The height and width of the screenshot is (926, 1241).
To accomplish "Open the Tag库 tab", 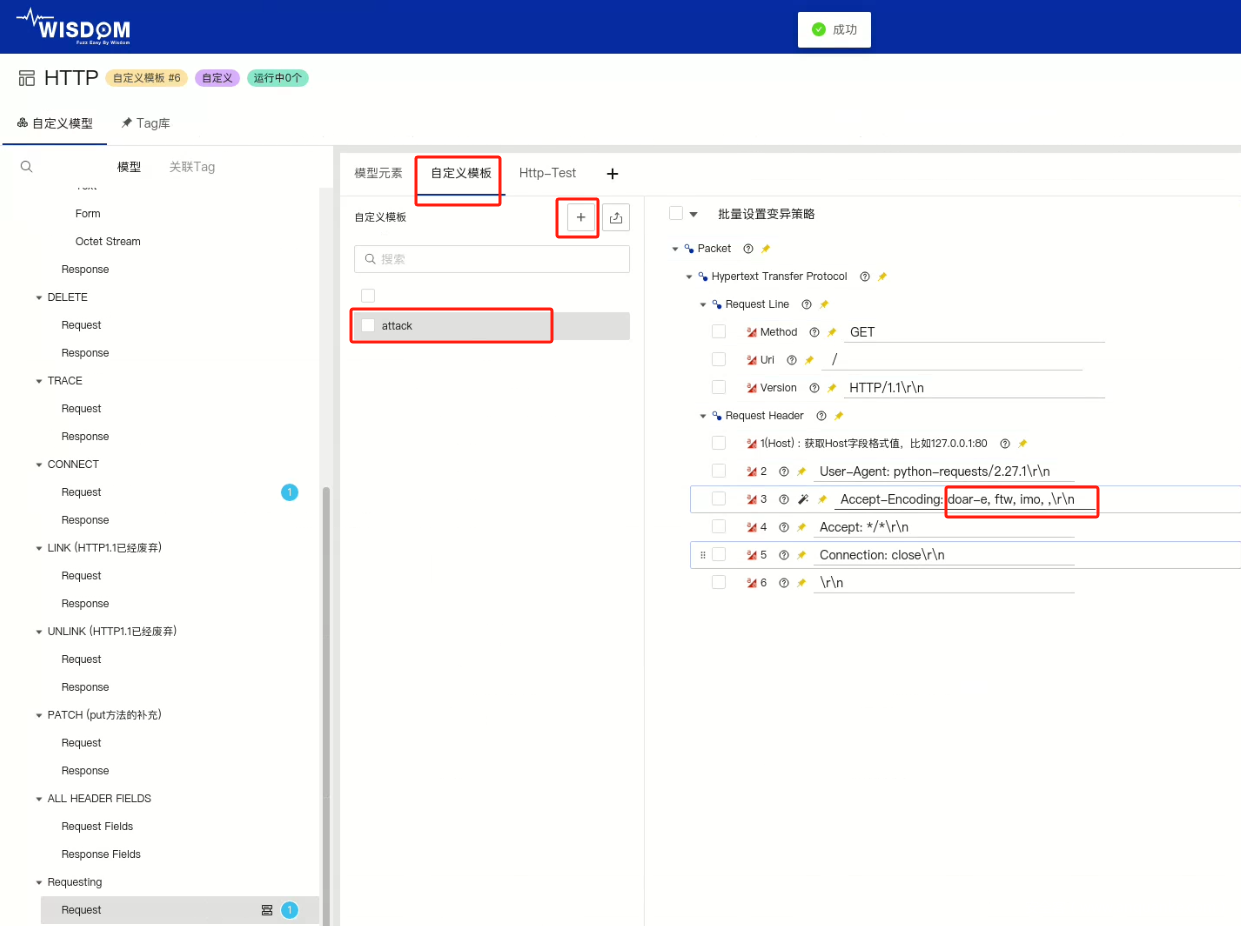I will click(146, 123).
